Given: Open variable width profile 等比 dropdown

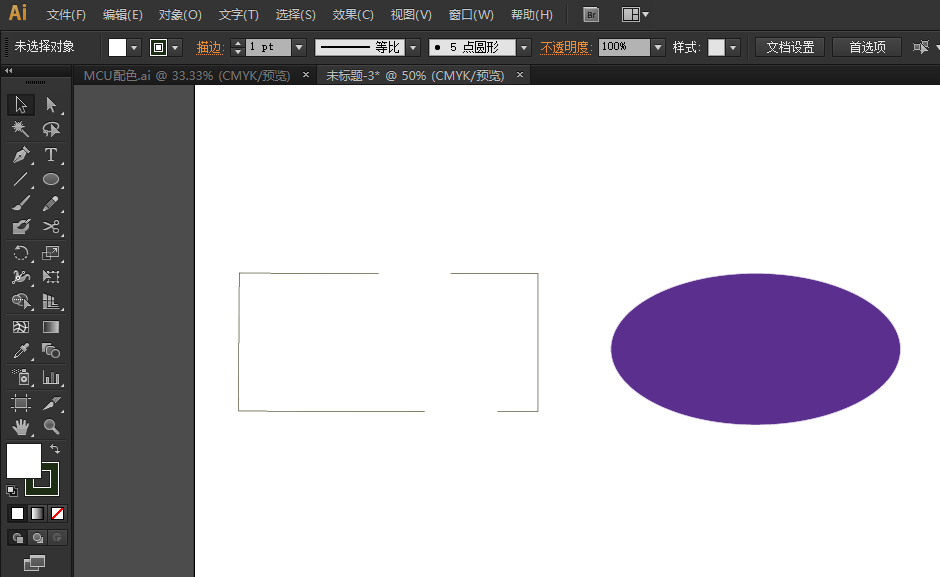Looking at the screenshot, I should (x=413, y=47).
